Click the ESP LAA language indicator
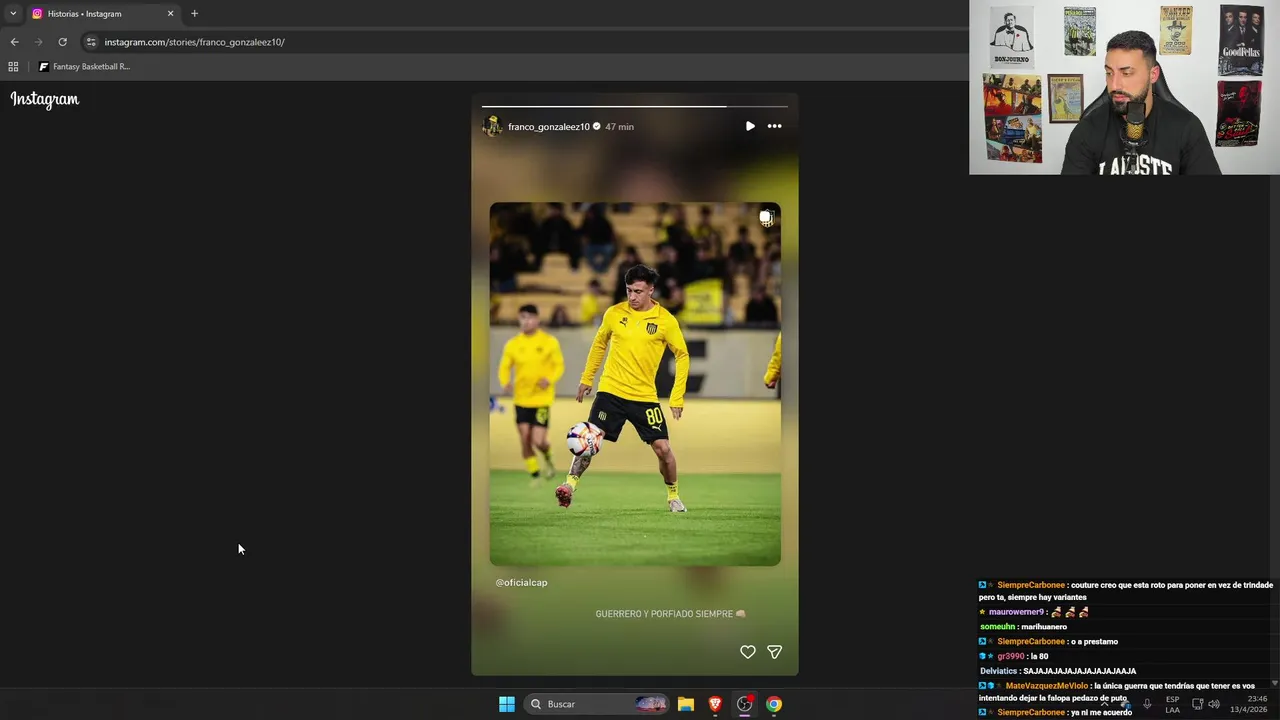Viewport: 1280px width, 720px height. point(1173,704)
